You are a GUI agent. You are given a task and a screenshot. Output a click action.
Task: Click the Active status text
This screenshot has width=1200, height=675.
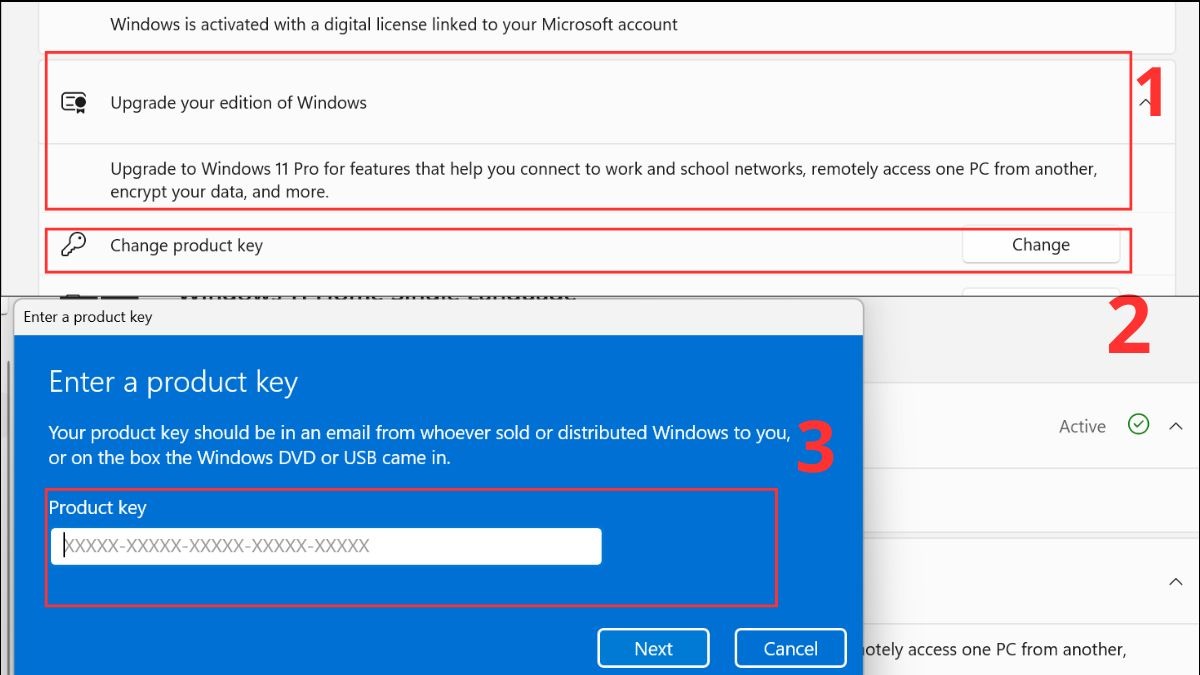coord(1082,426)
